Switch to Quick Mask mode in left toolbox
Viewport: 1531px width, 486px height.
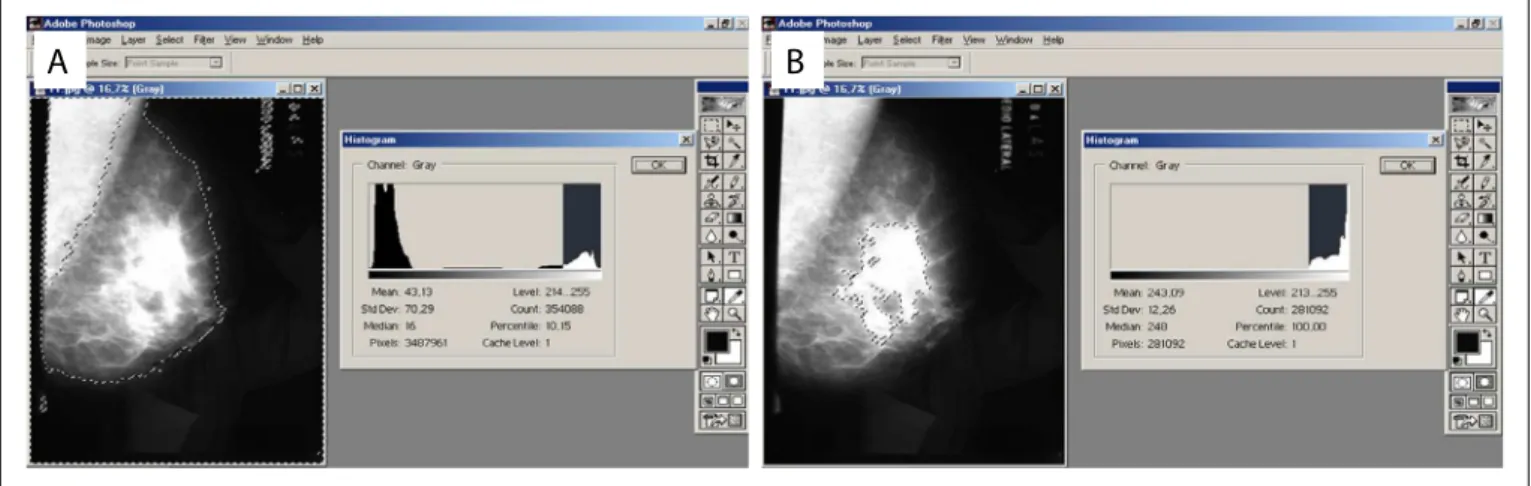(x=734, y=382)
